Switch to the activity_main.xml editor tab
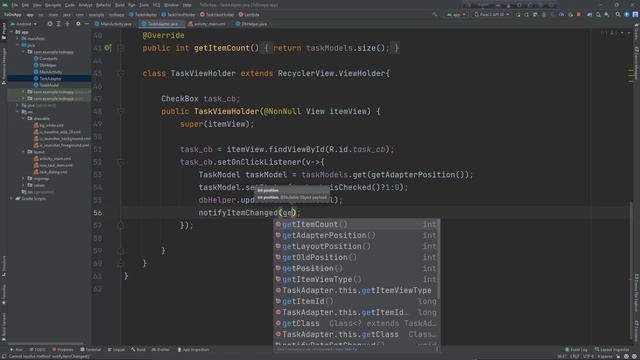Screen dimensions: 640x360 (x=208, y=24)
